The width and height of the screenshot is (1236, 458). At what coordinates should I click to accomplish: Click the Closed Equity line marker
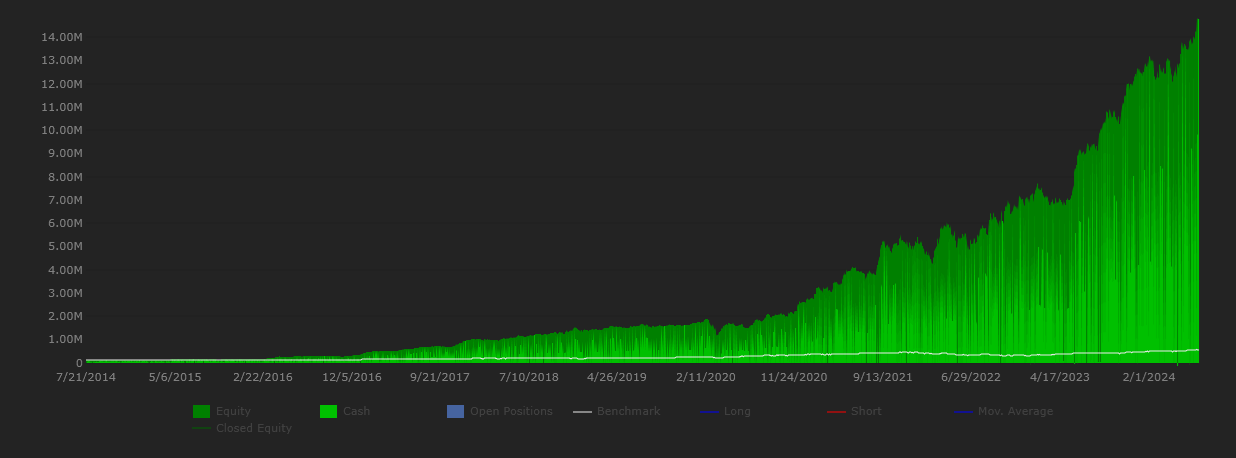tap(201, 428)
